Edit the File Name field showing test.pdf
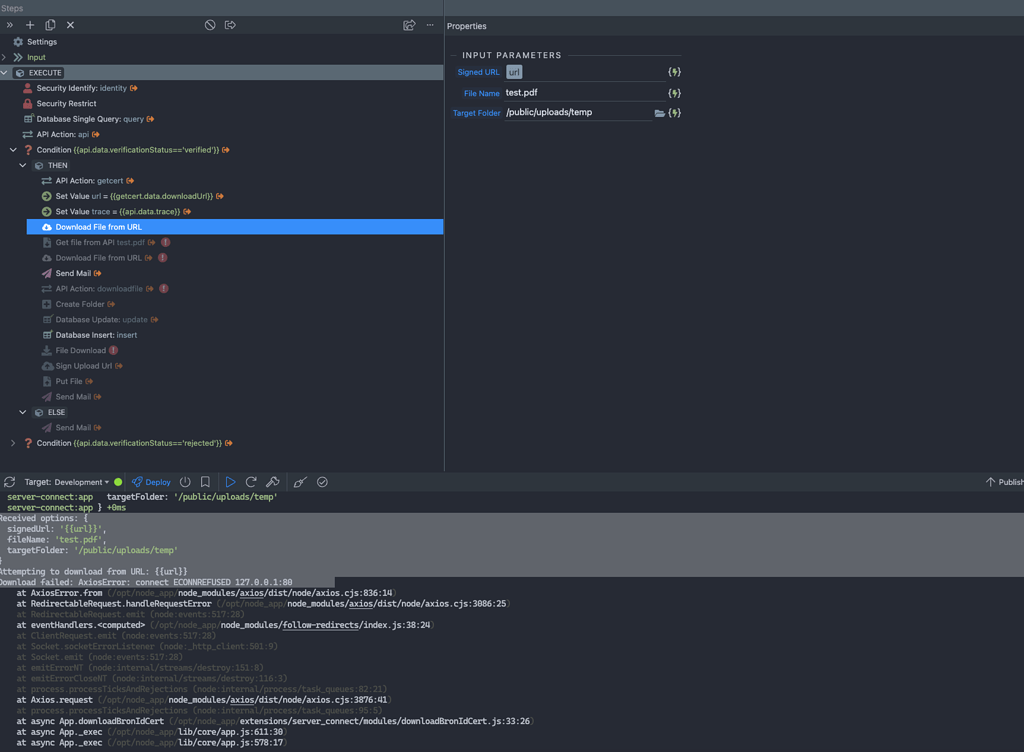 point(570,91)
